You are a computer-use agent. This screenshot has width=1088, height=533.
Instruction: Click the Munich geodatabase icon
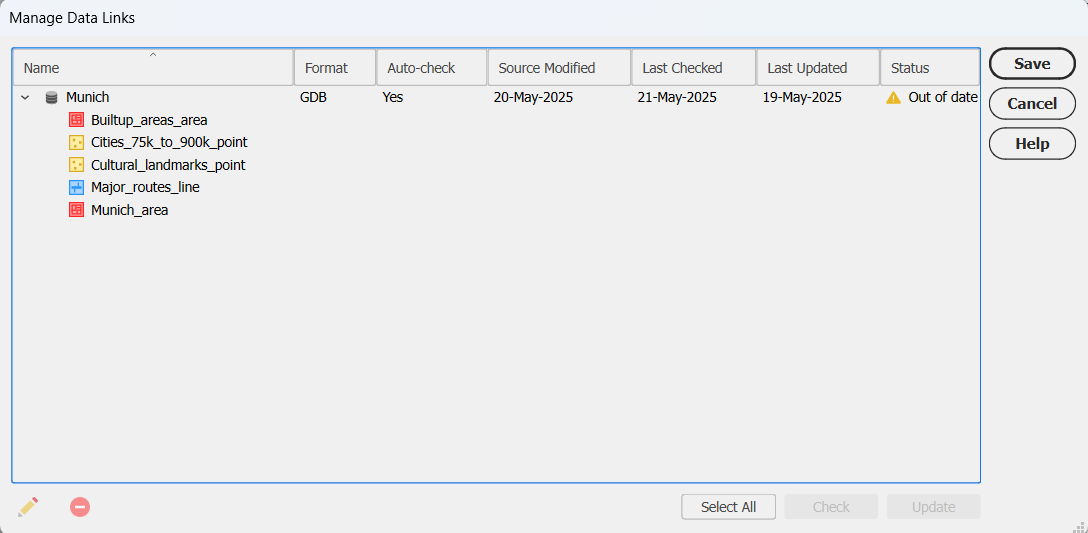coord(51,98)
